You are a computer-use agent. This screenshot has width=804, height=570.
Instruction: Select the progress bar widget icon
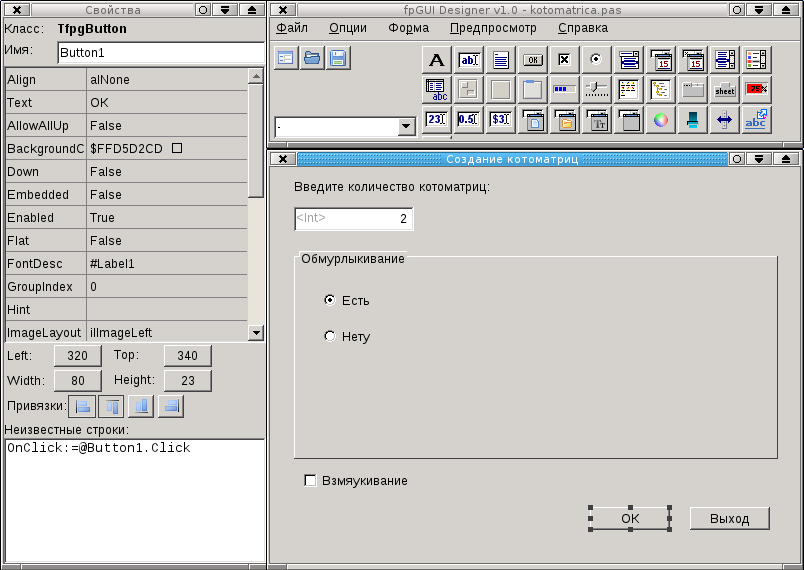[564, 90]
